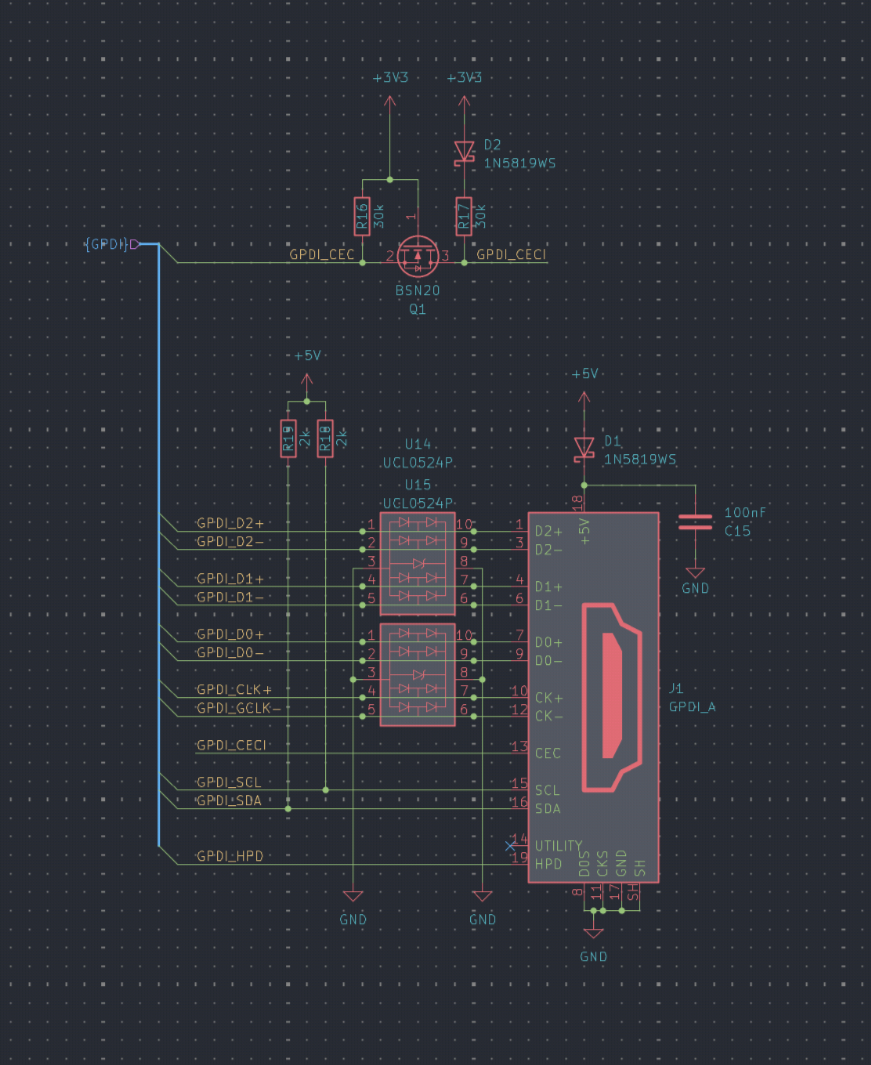Click capacitor C15 symbol

(695, 522)
